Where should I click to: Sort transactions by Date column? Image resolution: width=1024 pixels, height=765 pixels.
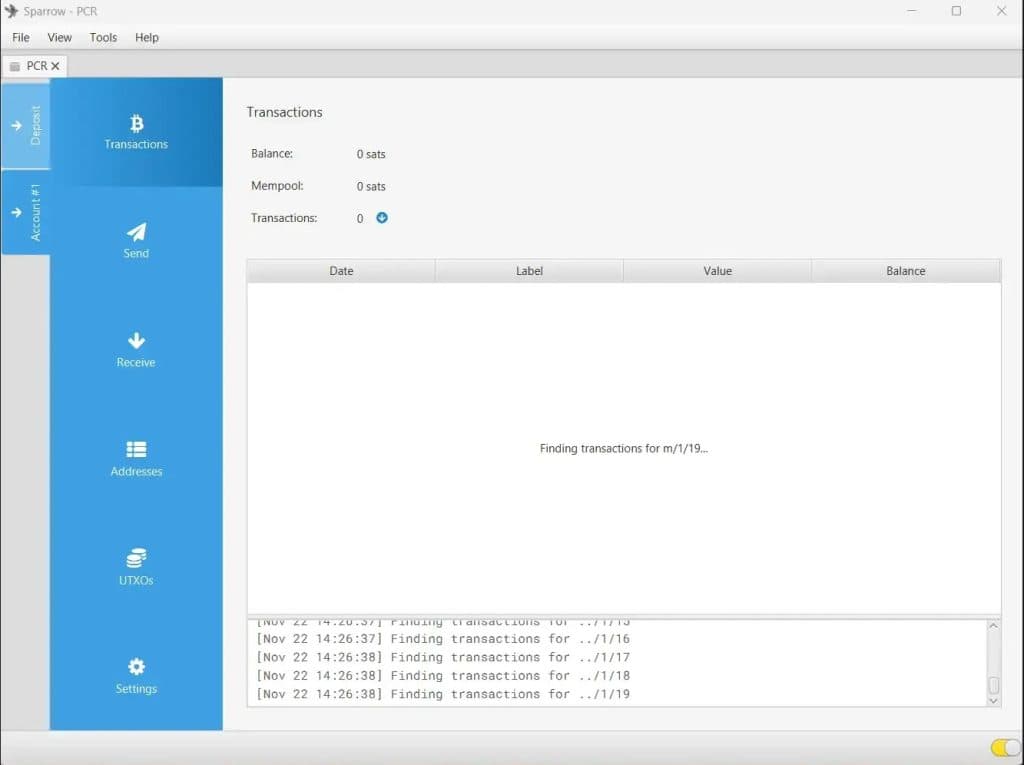point(341,271)
